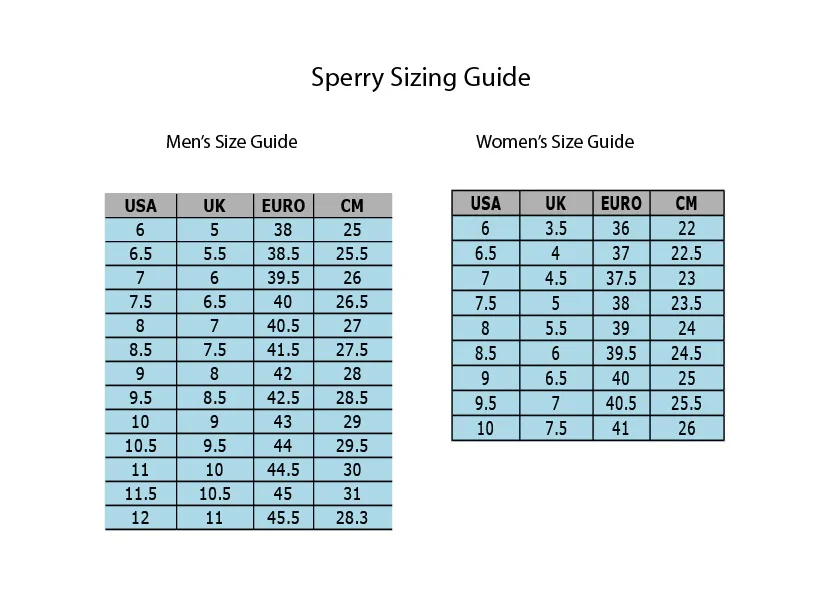Click the men's table EURO column header
Screen dimensions: 836x596
point(283,205)
